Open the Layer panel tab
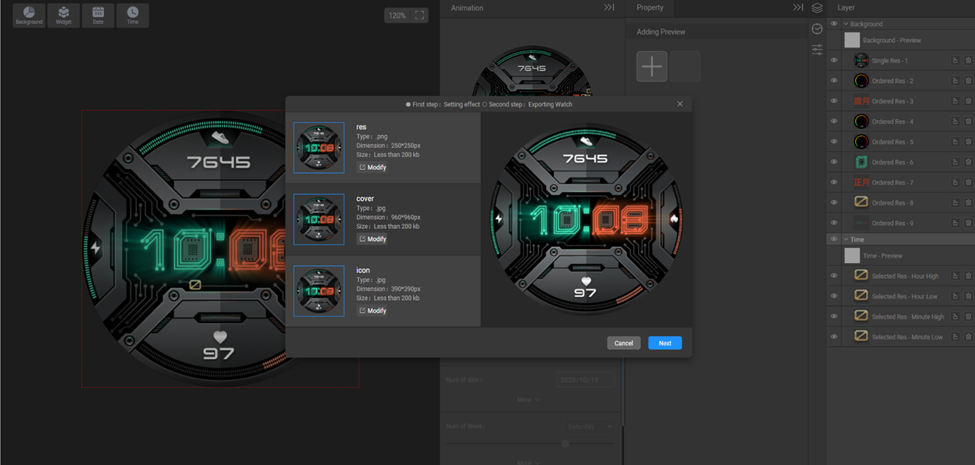 846,8
